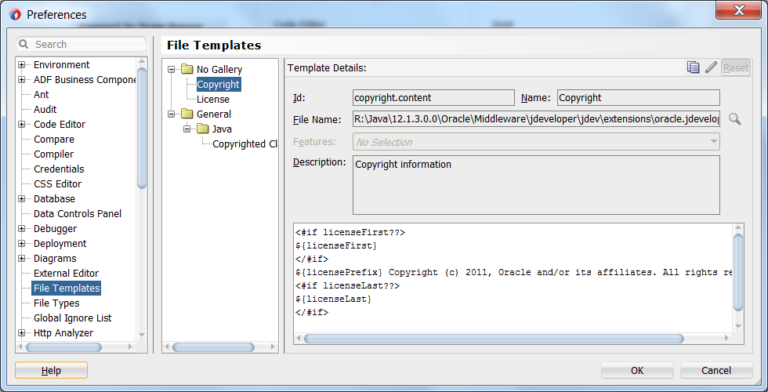Image resolution: width=768 pixels, height=392 pixels.
Task: Click the Java folder icon
Action: [x=203, y=129]
